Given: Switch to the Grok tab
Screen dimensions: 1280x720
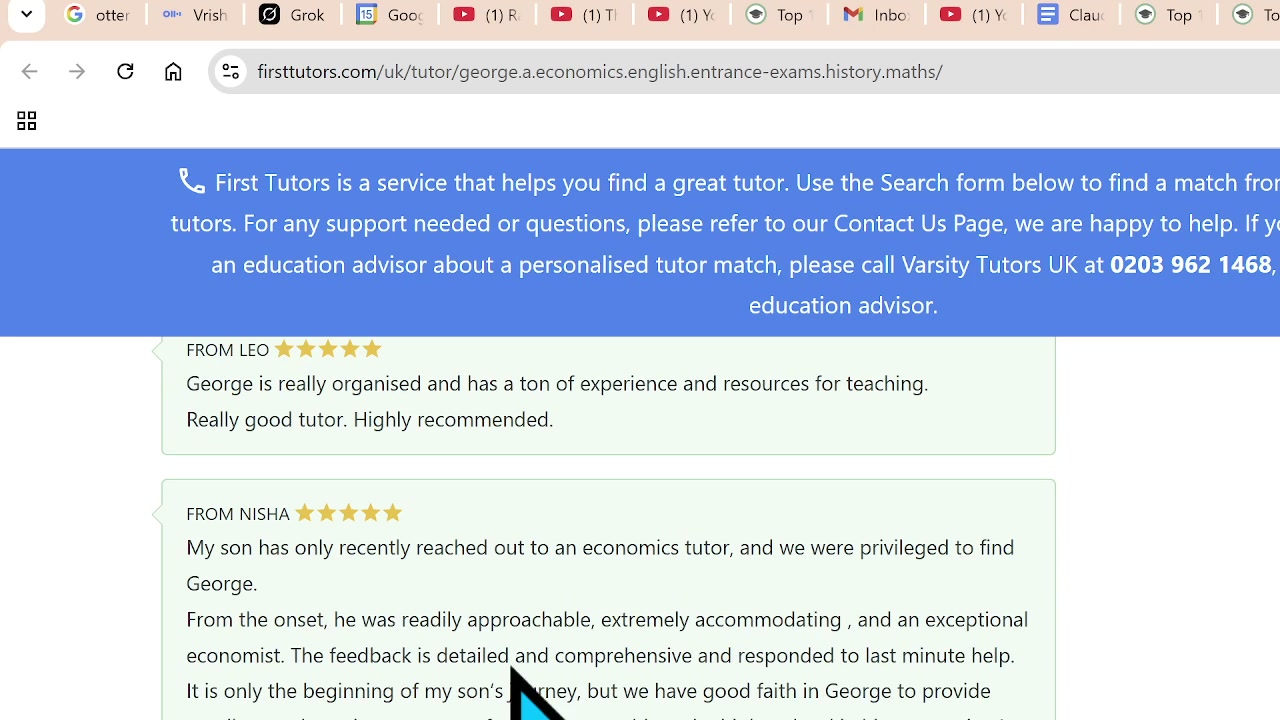Looking at the screenshot, I should pyautogui.click(x=292, y=15).
